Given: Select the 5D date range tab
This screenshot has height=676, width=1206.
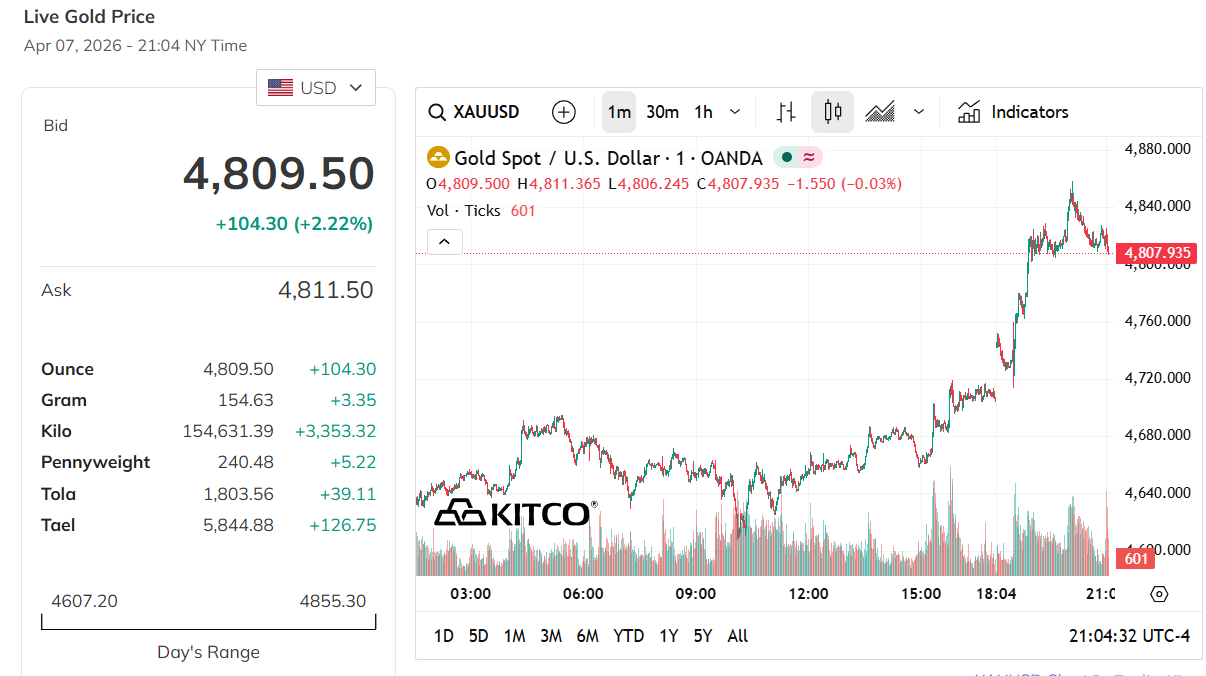Looking at the screenshot, I should (x=479, y=636).
